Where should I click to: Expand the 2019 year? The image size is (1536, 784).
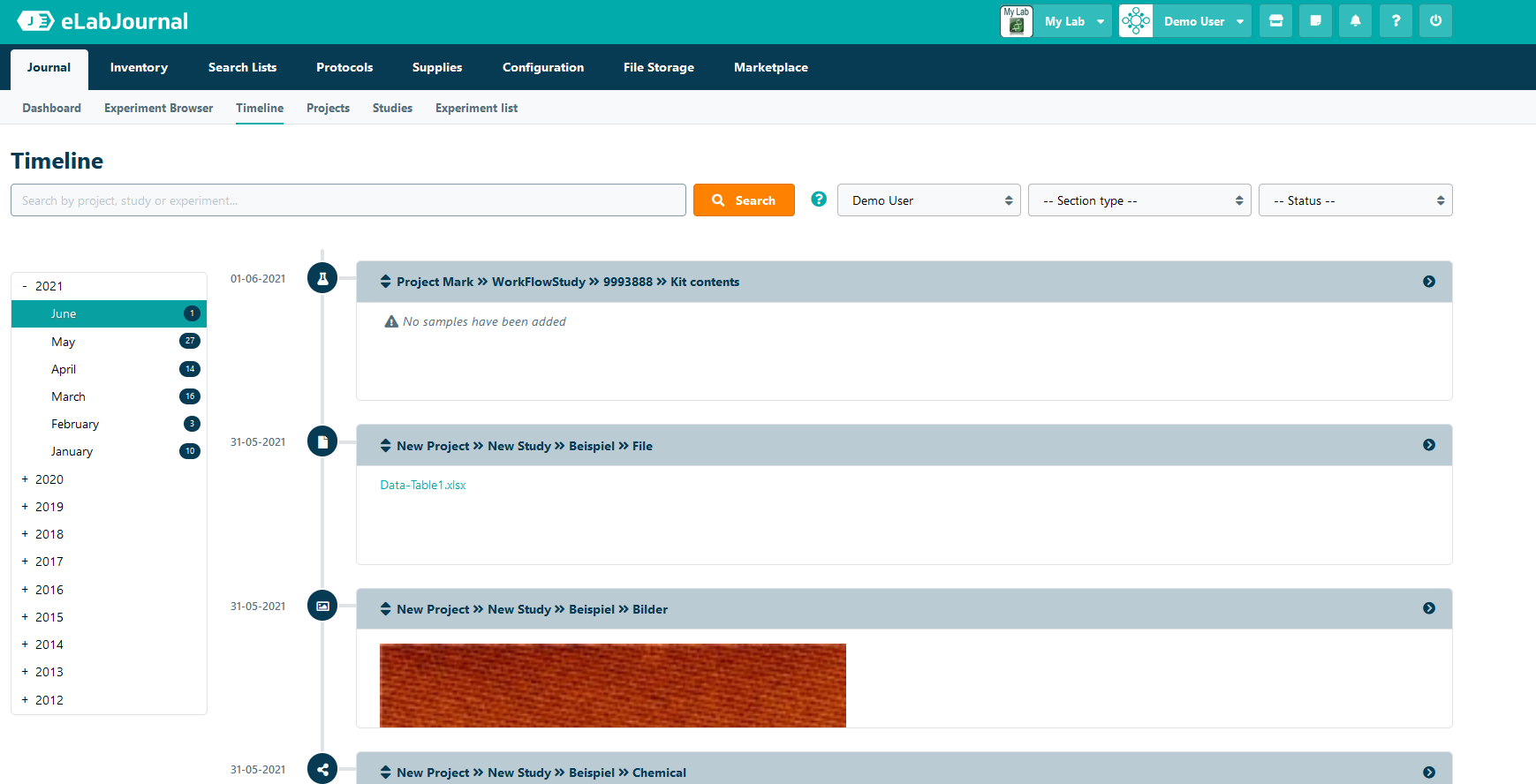tap(25, 507)
